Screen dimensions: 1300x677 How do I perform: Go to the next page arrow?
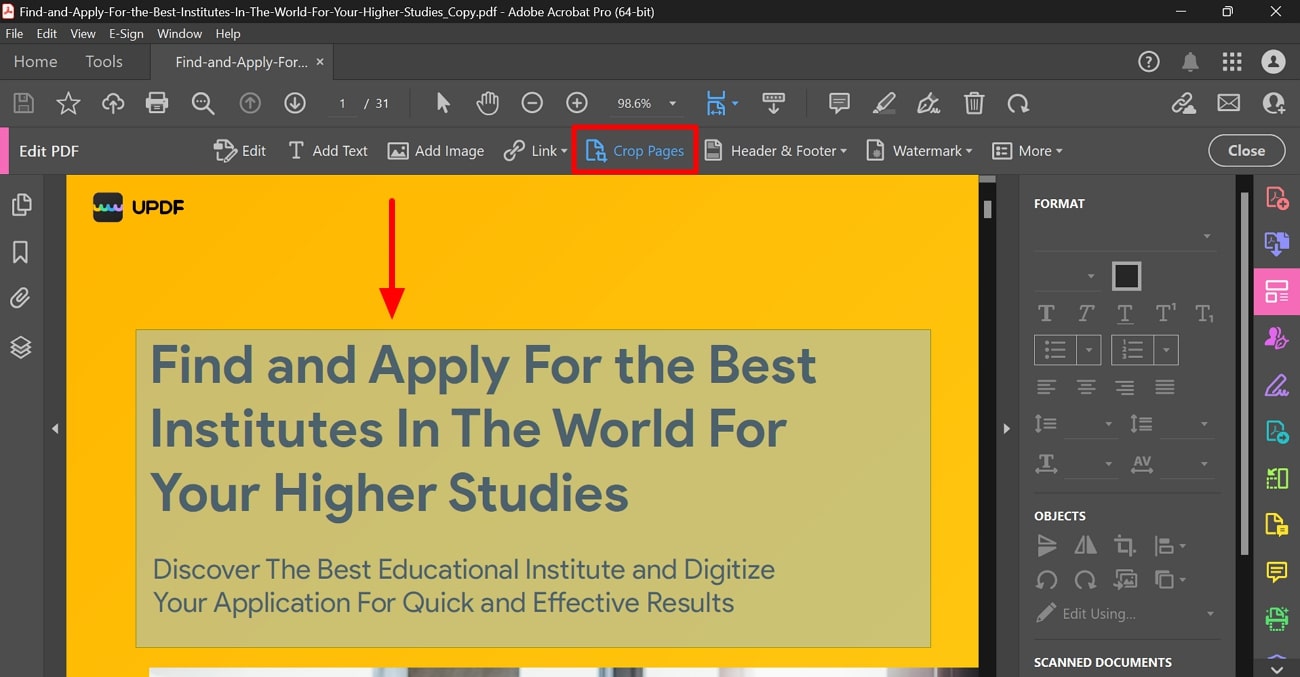click(295, 103)
